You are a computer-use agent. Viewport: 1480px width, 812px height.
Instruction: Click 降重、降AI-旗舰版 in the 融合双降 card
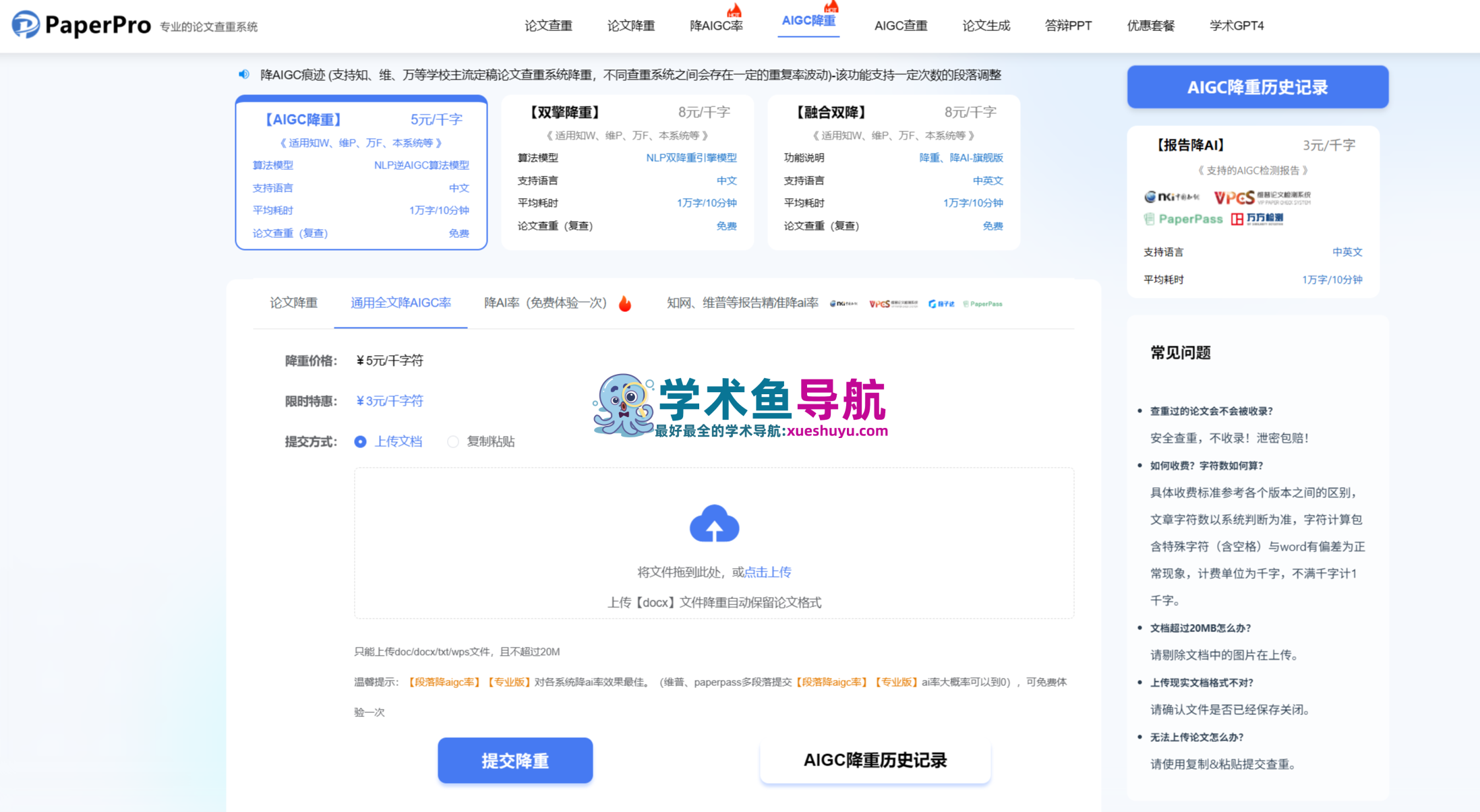pos(961,158)
